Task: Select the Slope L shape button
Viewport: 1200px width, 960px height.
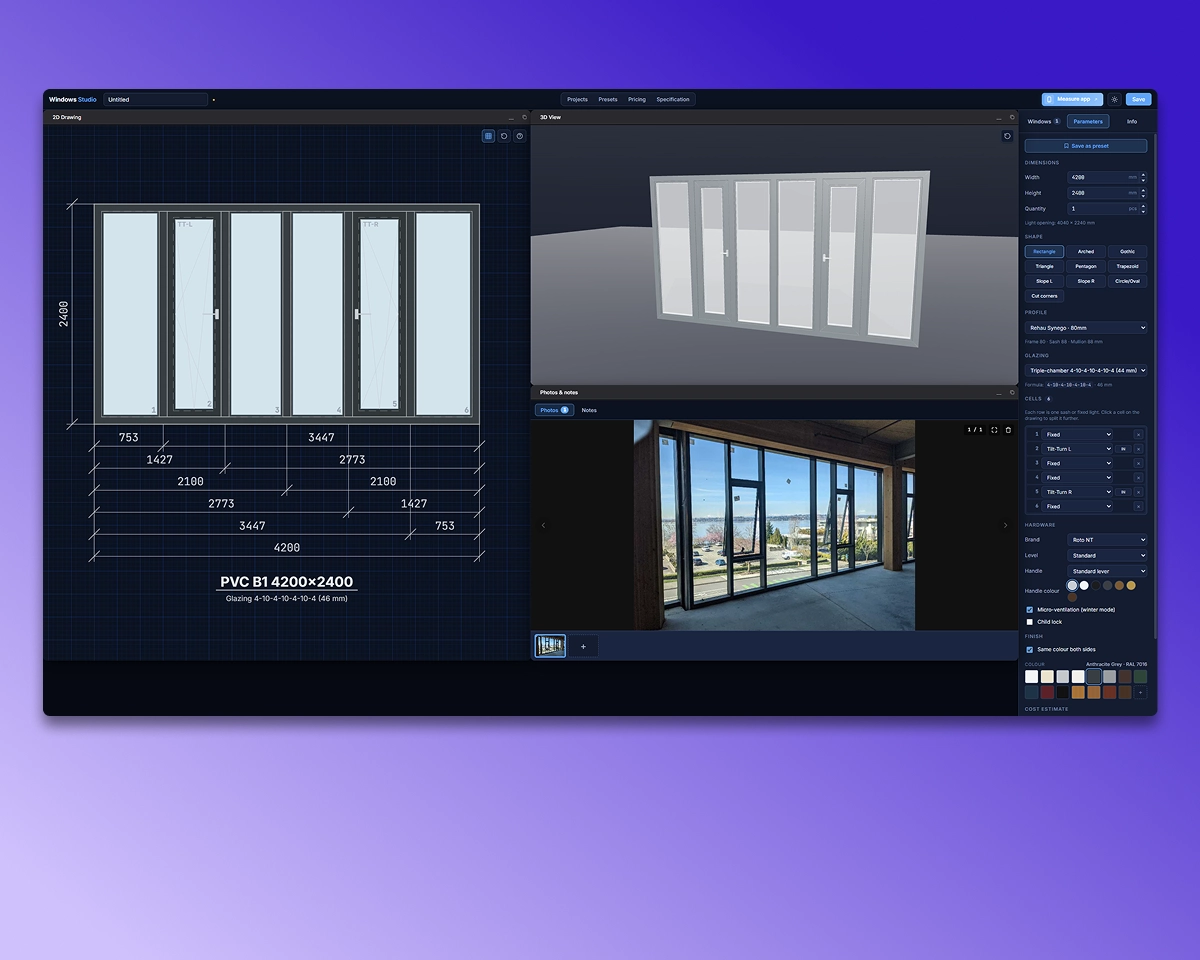Action: [x=1044, y=281]
